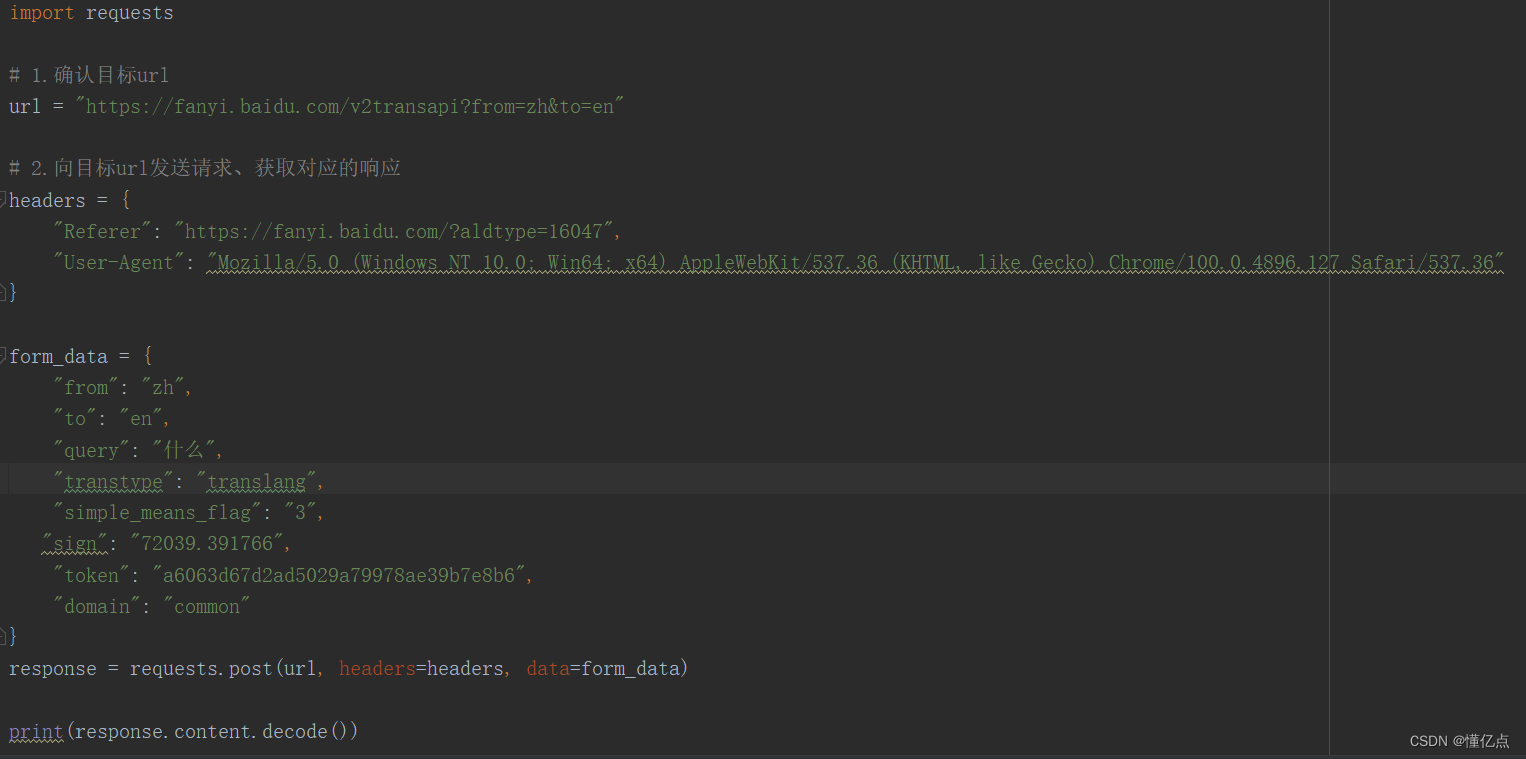
Task: Click the "form_data = {" variable name
Action: [x=58, y=356]
